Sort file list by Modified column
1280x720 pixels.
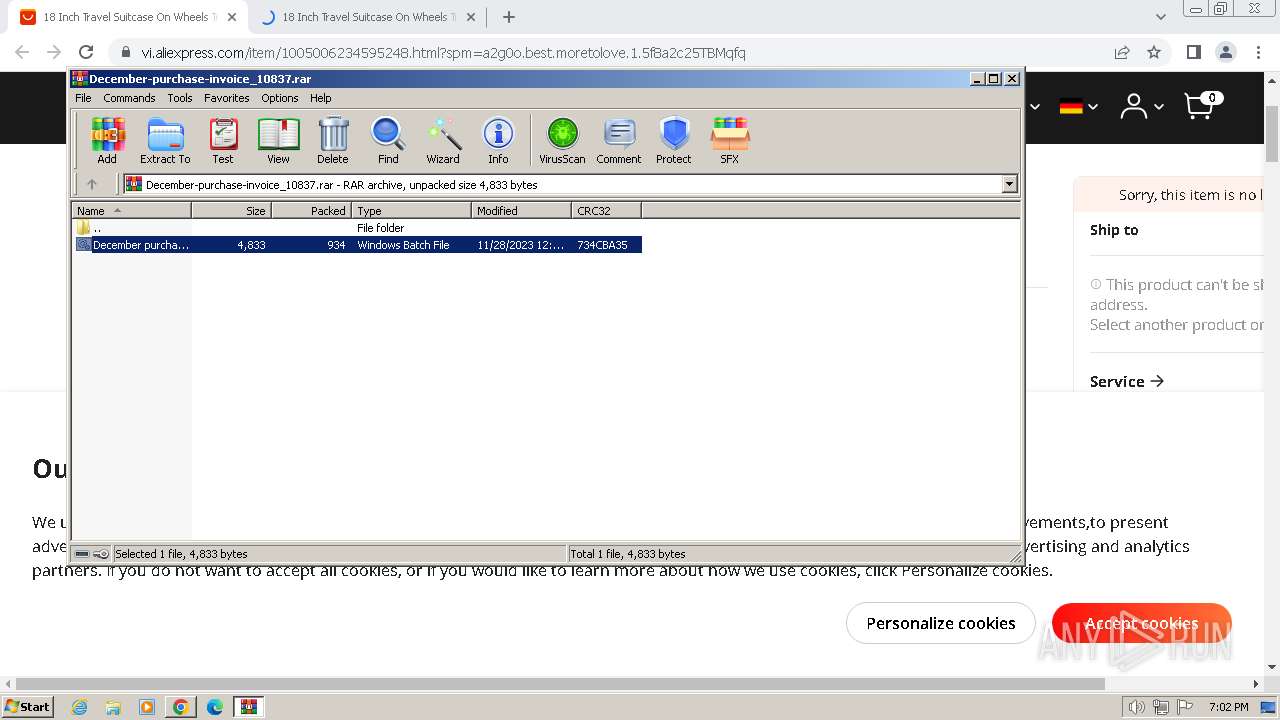pyautogui.click(x=521, y=210)
